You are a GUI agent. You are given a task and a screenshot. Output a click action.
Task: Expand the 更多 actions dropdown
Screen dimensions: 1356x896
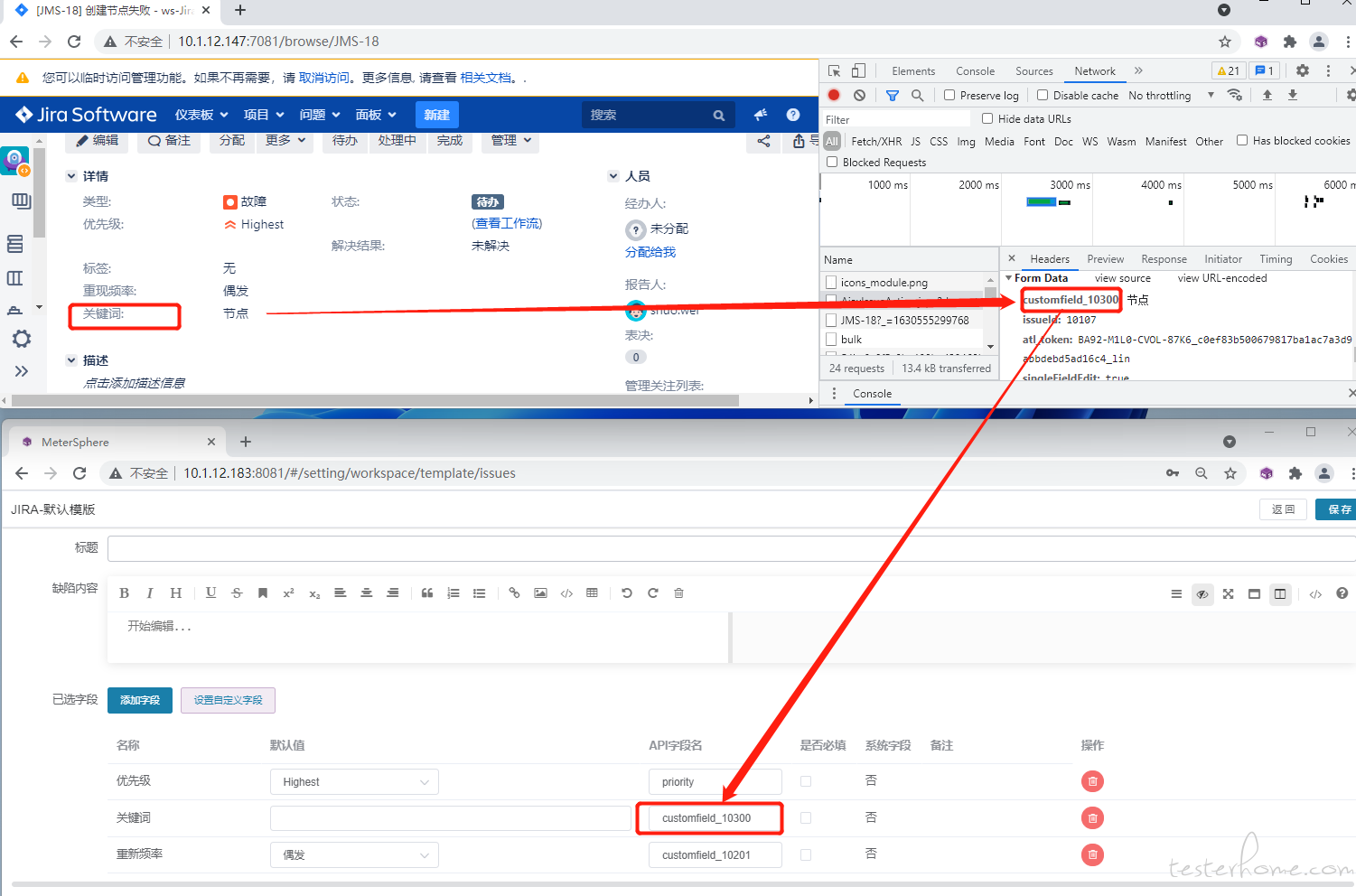click(x=285, y=141)
